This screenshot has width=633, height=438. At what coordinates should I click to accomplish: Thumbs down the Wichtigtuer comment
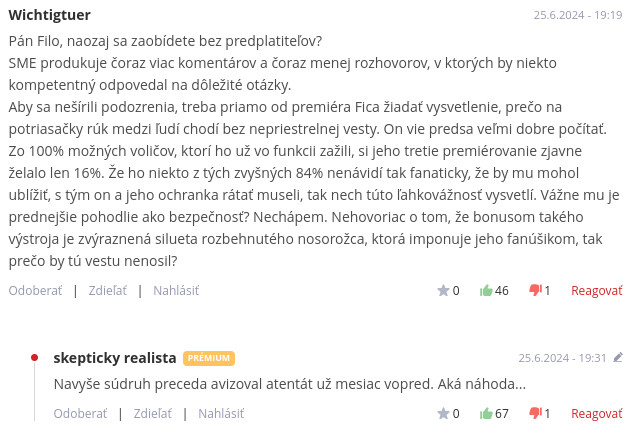coord(535,291)
